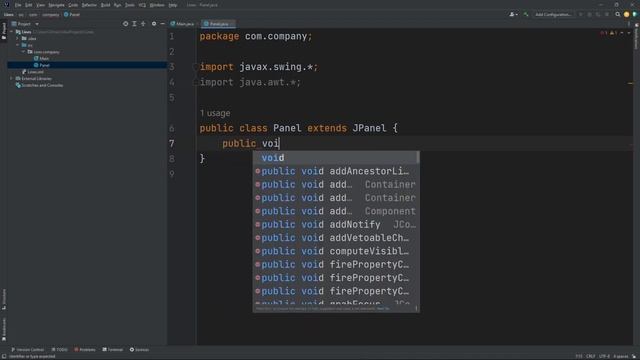Image resolution: width=640 pixels, height=360 pixels.
Task: Click the 1 usage inlay hint
Action: click(215, 113)
